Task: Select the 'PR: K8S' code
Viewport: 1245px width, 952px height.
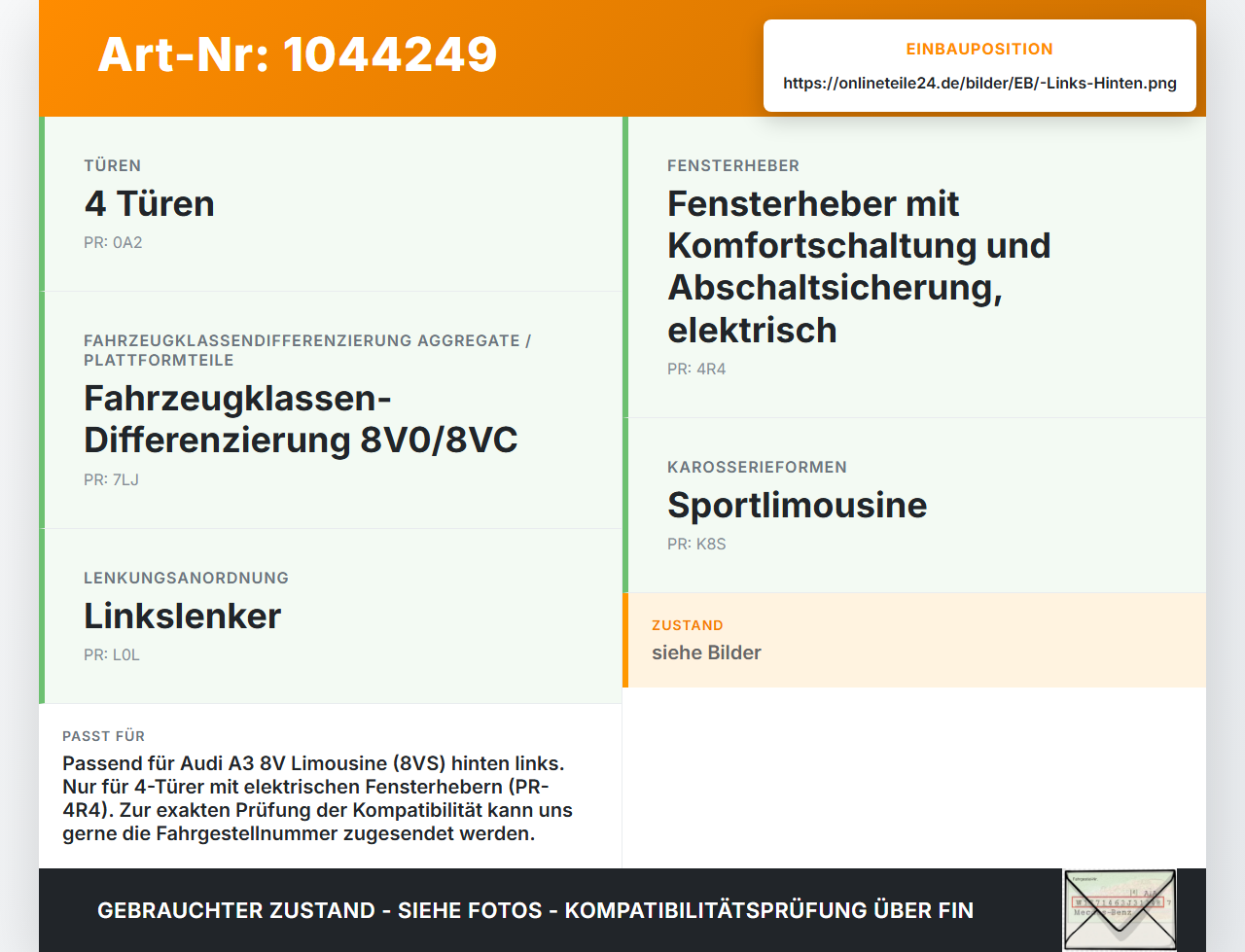Action: (x=696, y=544)
